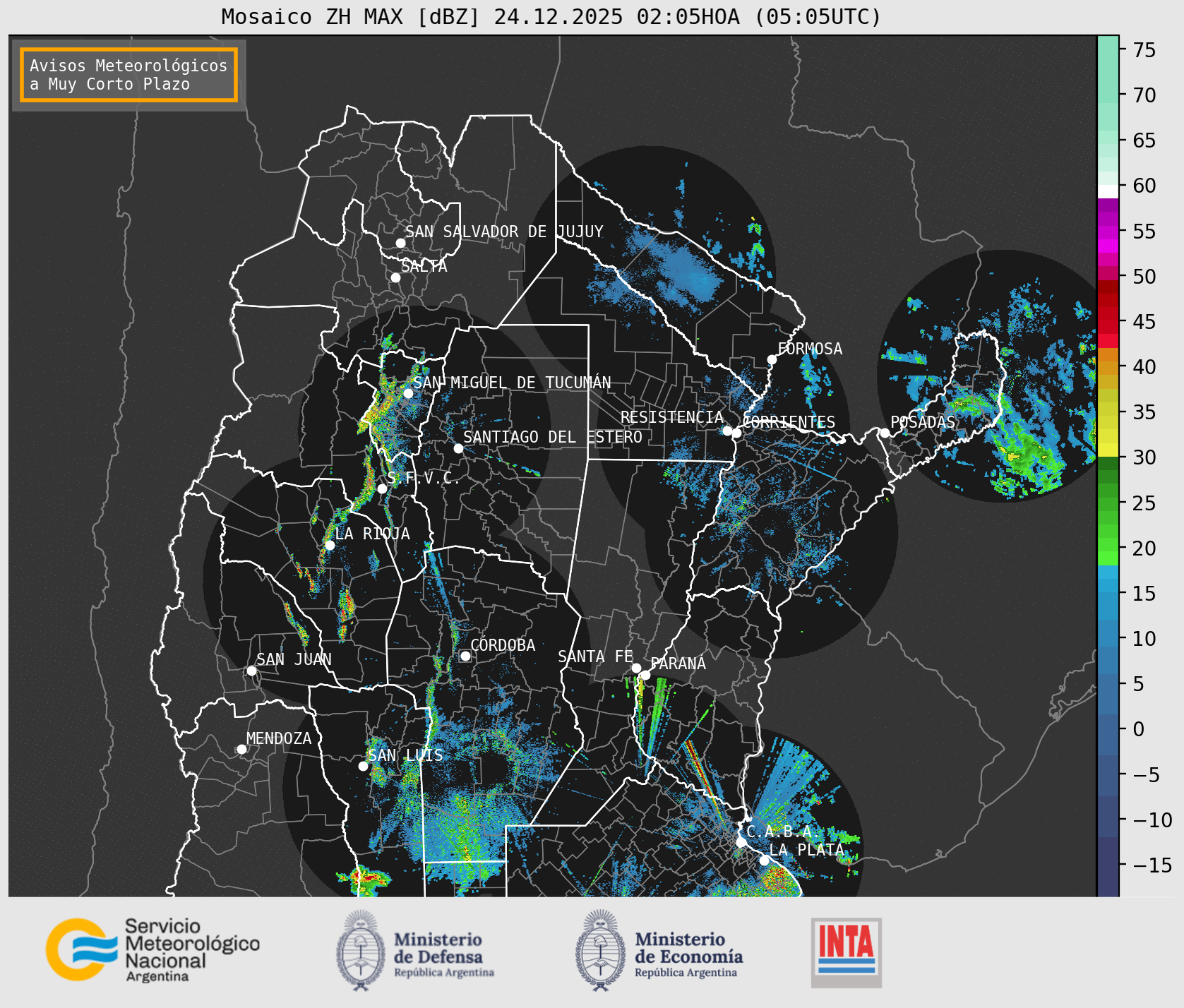The image size is (1184, 1008).
Task: Click the white 60 dBZ color band
Action: click(1108, 191)
